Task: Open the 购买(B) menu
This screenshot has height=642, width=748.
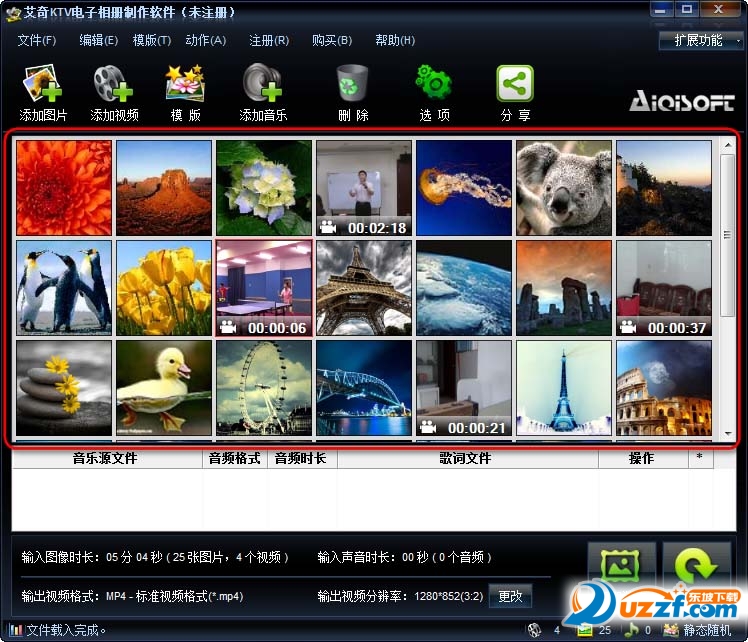Action: (332, 41)
